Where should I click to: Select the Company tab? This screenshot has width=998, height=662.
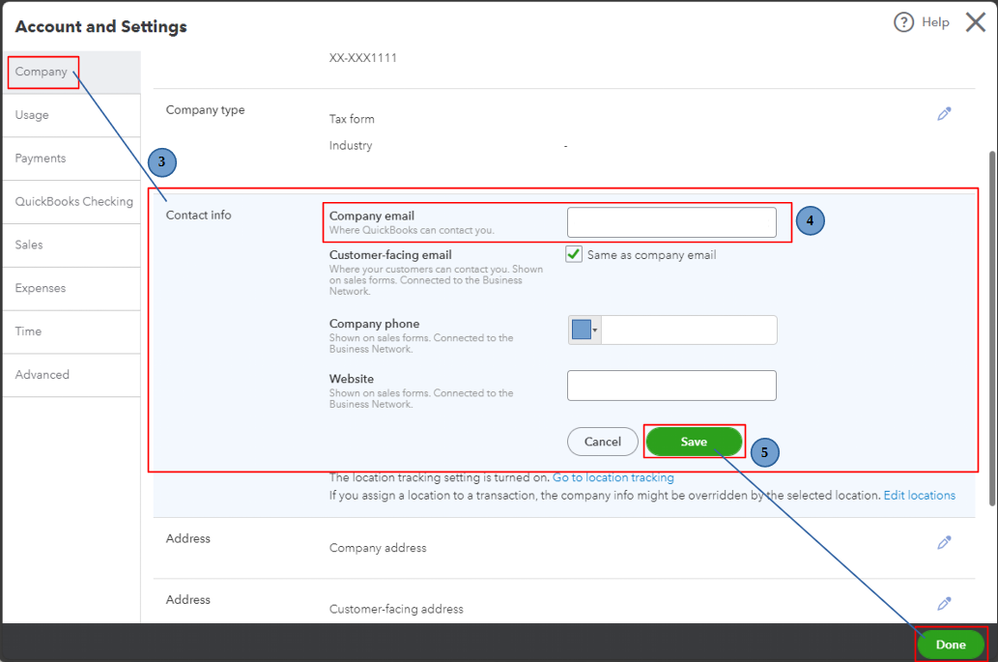coord(71,72)
